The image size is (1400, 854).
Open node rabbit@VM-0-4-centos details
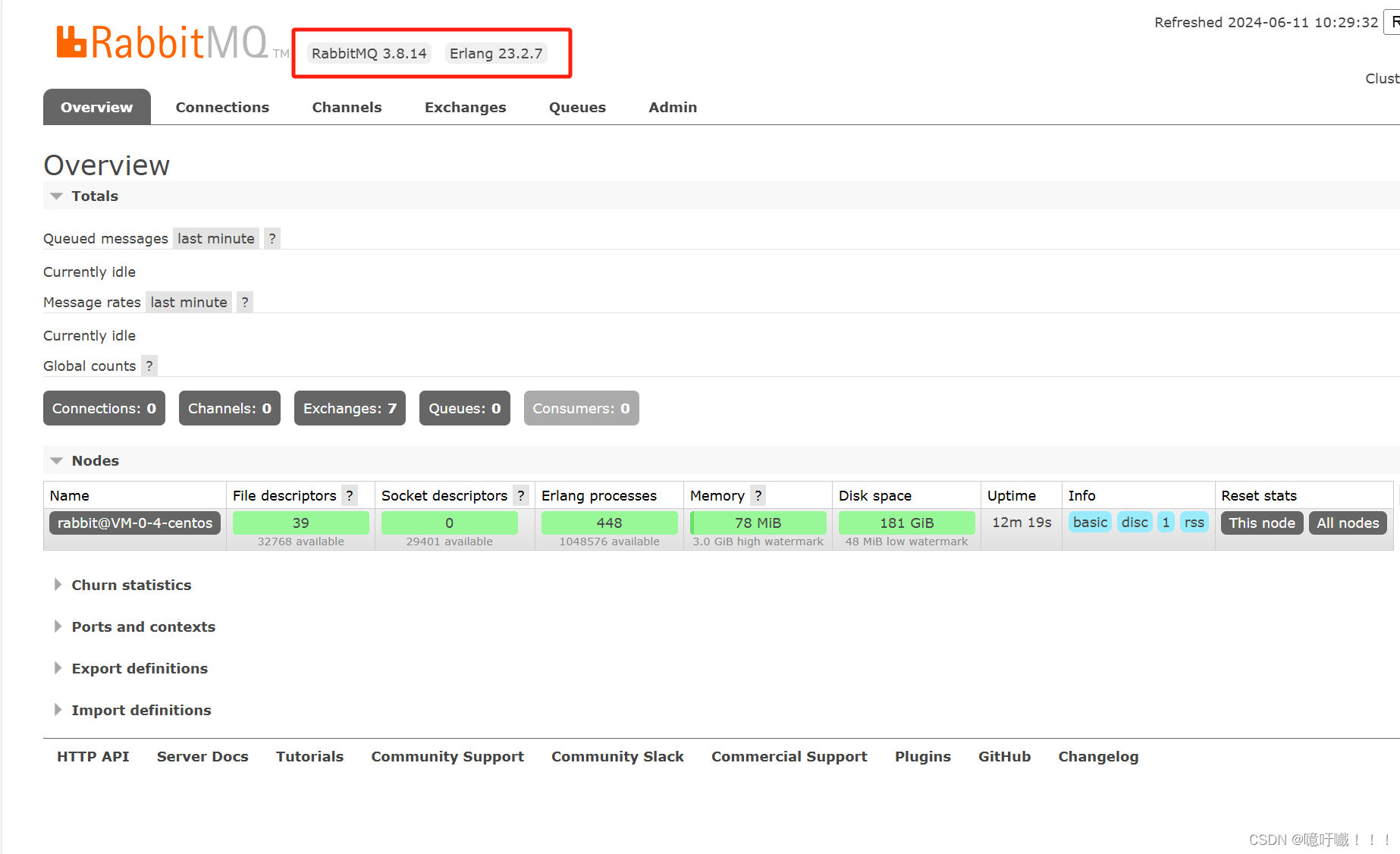pyautogui.click(x=135, y=523)
